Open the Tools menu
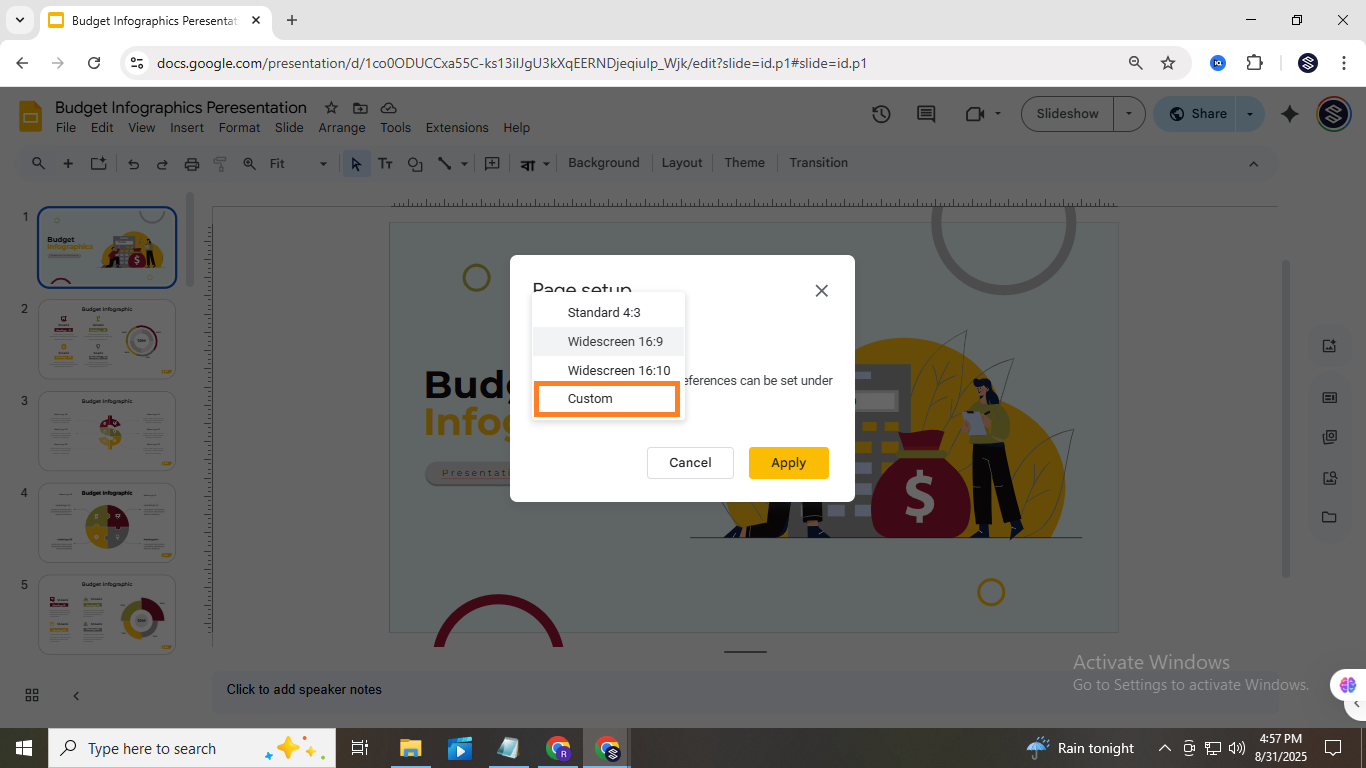The image size is (1366, 768). [x=395, y=128]
